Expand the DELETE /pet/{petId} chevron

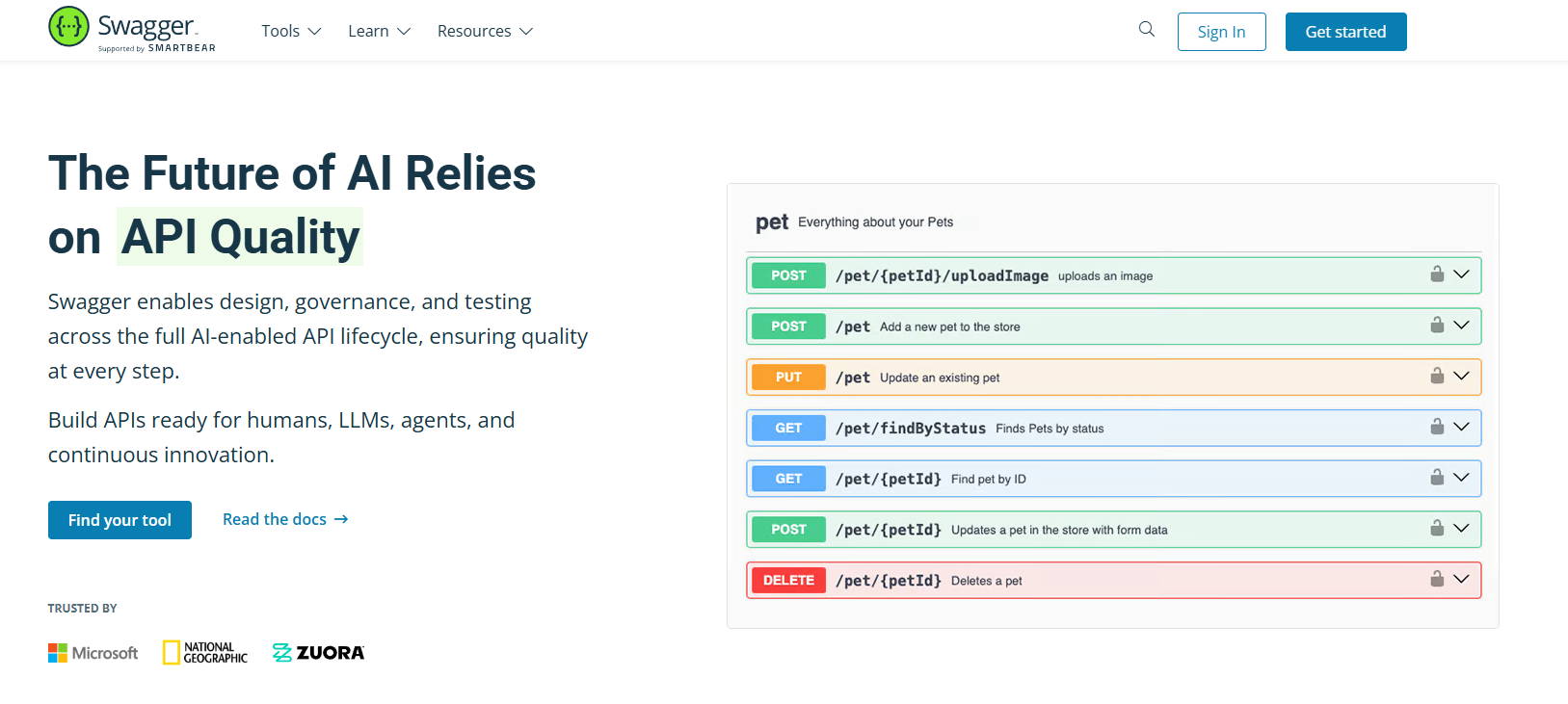click(1461, 579)
